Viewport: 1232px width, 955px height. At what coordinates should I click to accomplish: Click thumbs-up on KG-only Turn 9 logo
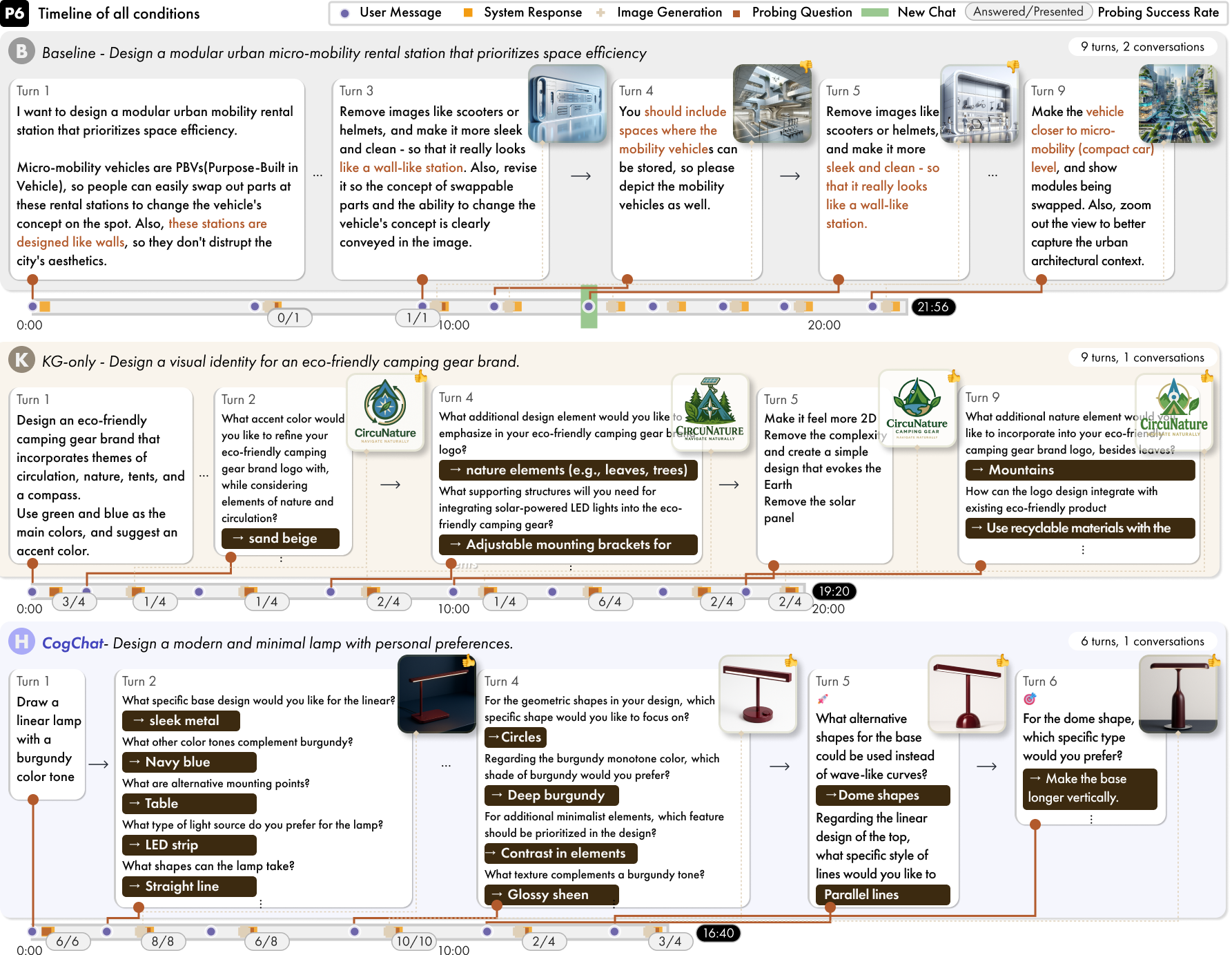pyautogui.click(x=1207, y=376)
